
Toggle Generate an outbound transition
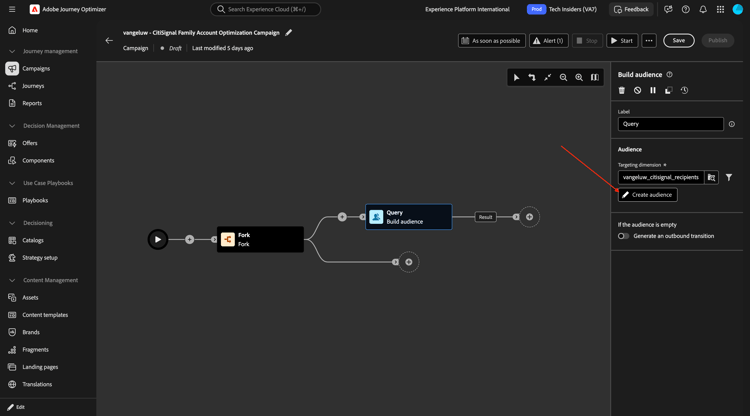click(623, 236)
